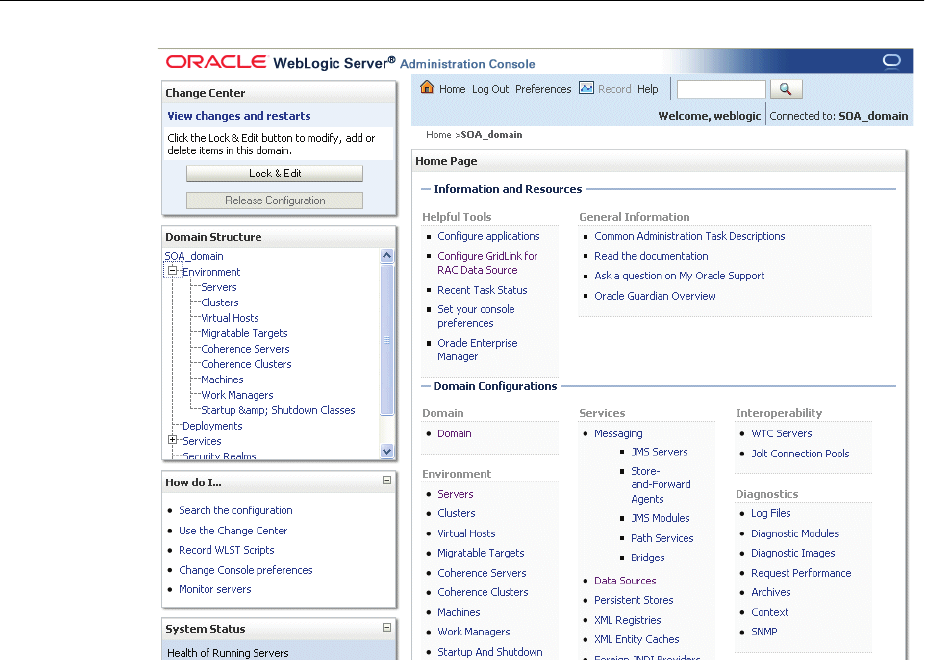The height and width of the screenshot is (660, 925).
Task: Open Oracle Enterprise Manager link
Action: (x=477, y=350)
